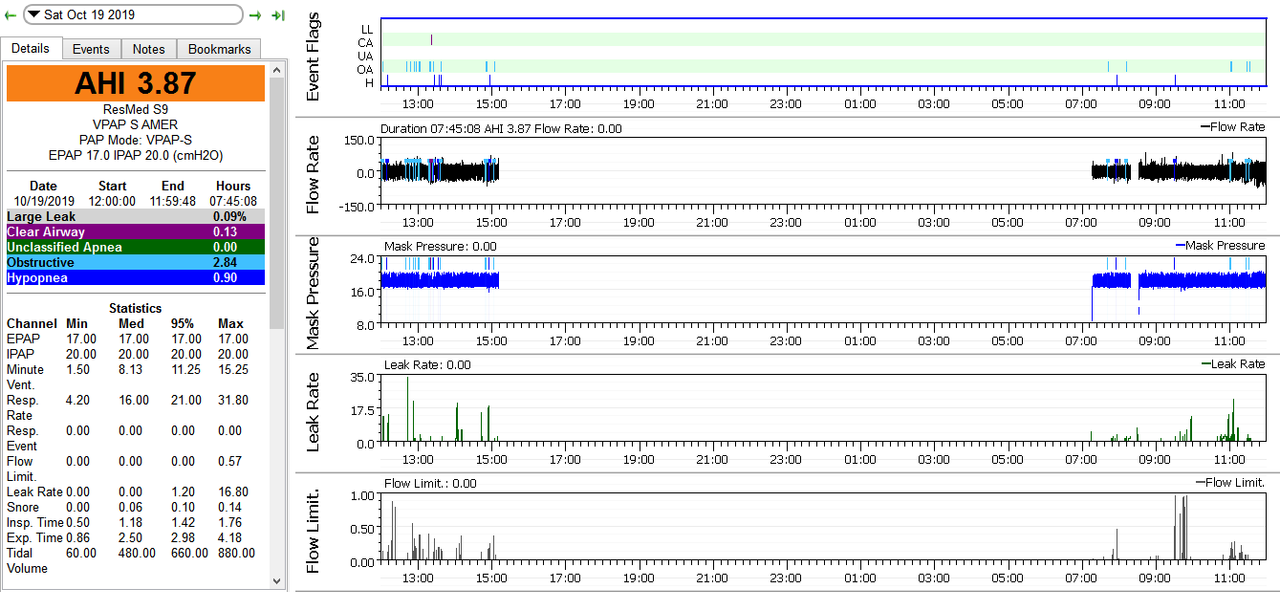The height and width of the screenshot is (592, 1280).
Task: Click the 'Duration 07:45:08 AHI 3.87' graph header
Action: pos(501,128)
